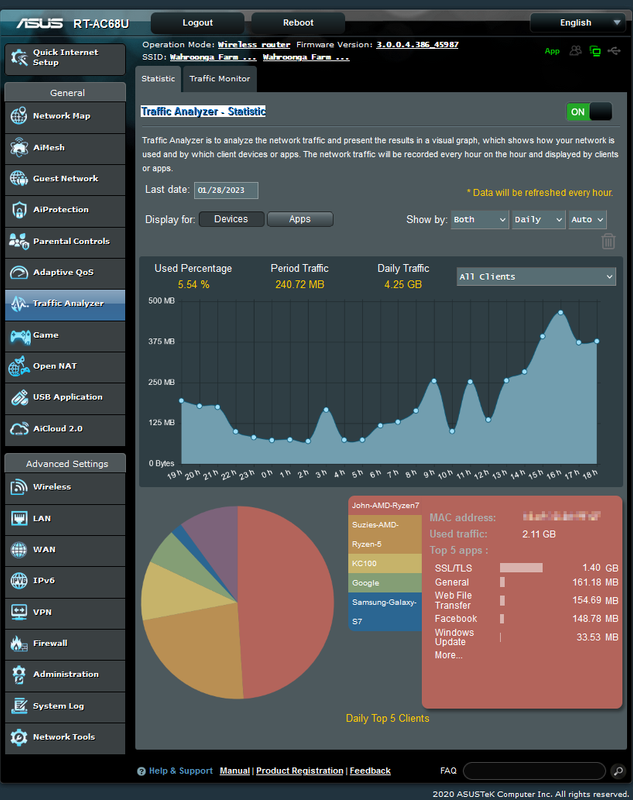Click the Logout button
Screen dimensions: 633x800
(197, 22)
